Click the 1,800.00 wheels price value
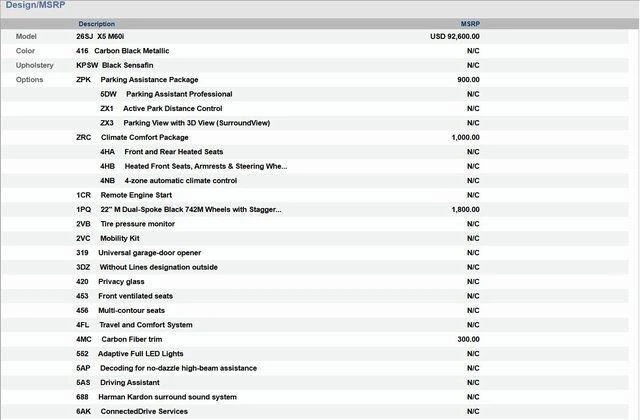Image resolution: width=640 pixels, height=420 pixels. 466,210
